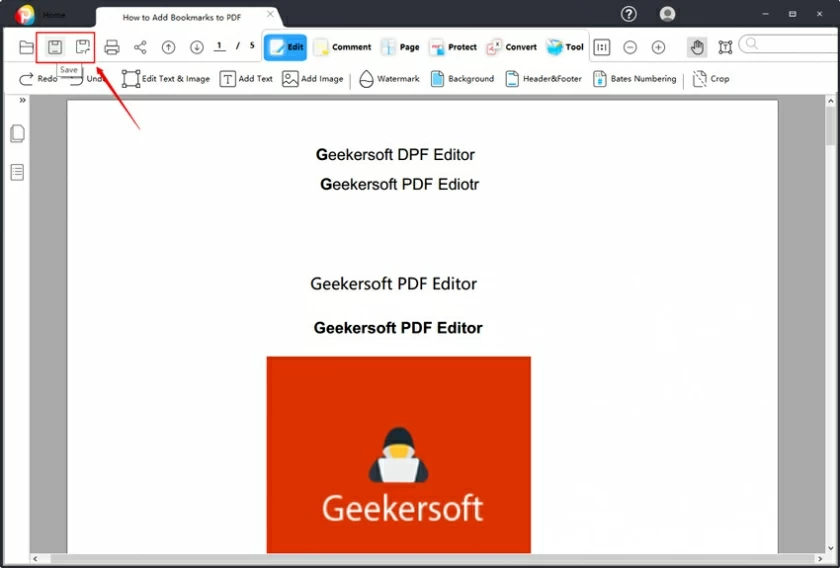This screenshot has width=840, height=568.
Task: Click the application logo icon in title bar
Action: click(x=24, y=14)
